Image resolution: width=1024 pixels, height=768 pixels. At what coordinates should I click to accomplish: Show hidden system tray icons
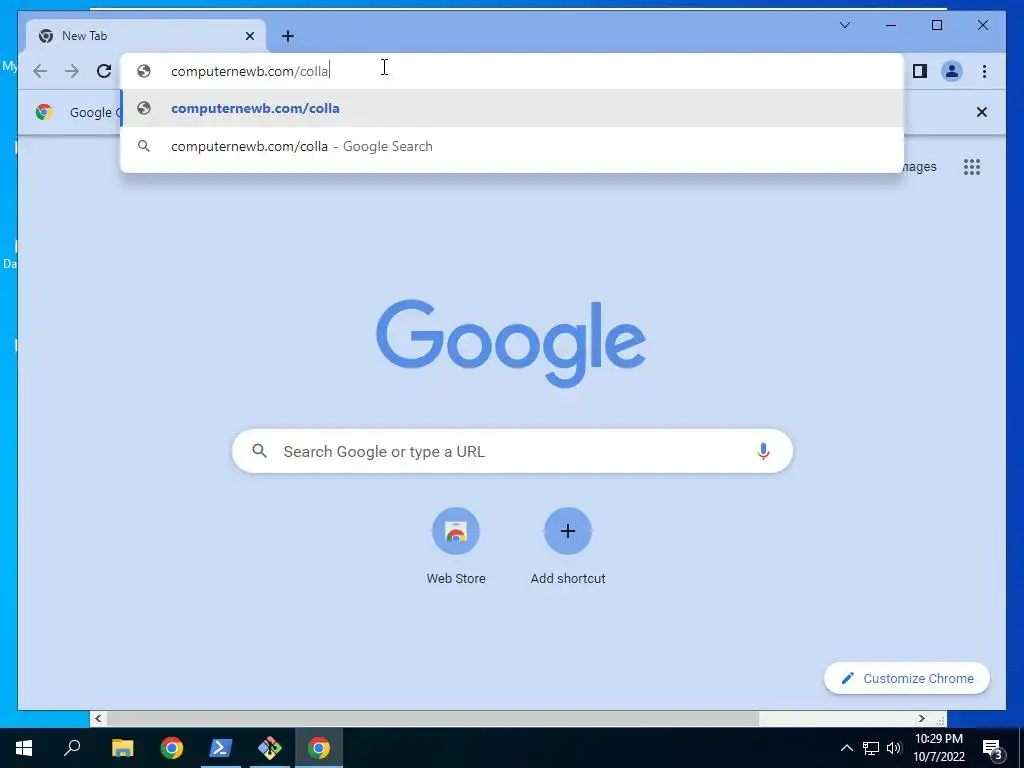(846, 748)
